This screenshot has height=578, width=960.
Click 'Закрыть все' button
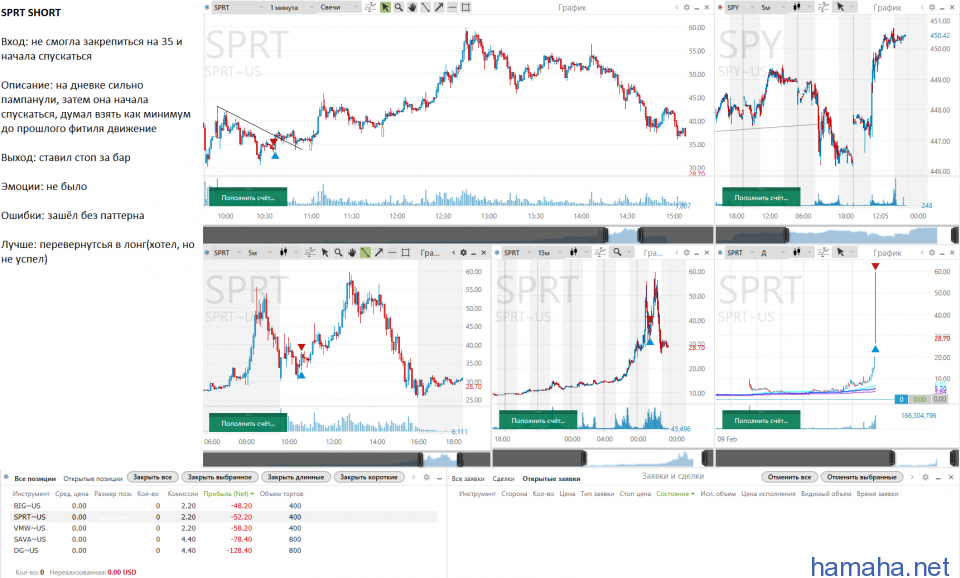click(152, 477)
